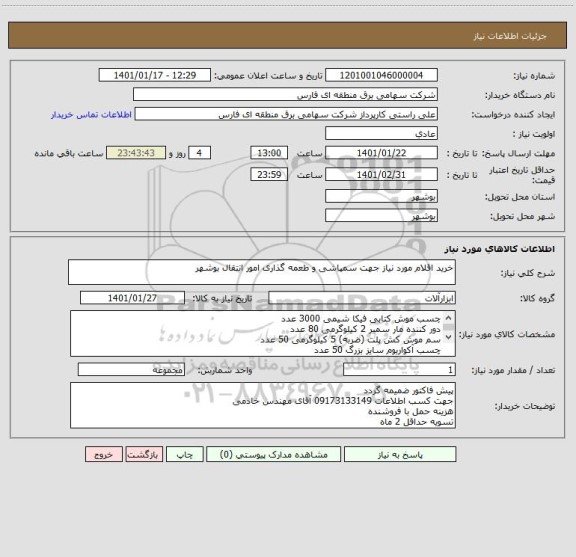Click استان محل تحویل field بوشهر
Image resolution: width=576 pixels, height=557 pixels.
pyautogui.click(x=381, y=197)
